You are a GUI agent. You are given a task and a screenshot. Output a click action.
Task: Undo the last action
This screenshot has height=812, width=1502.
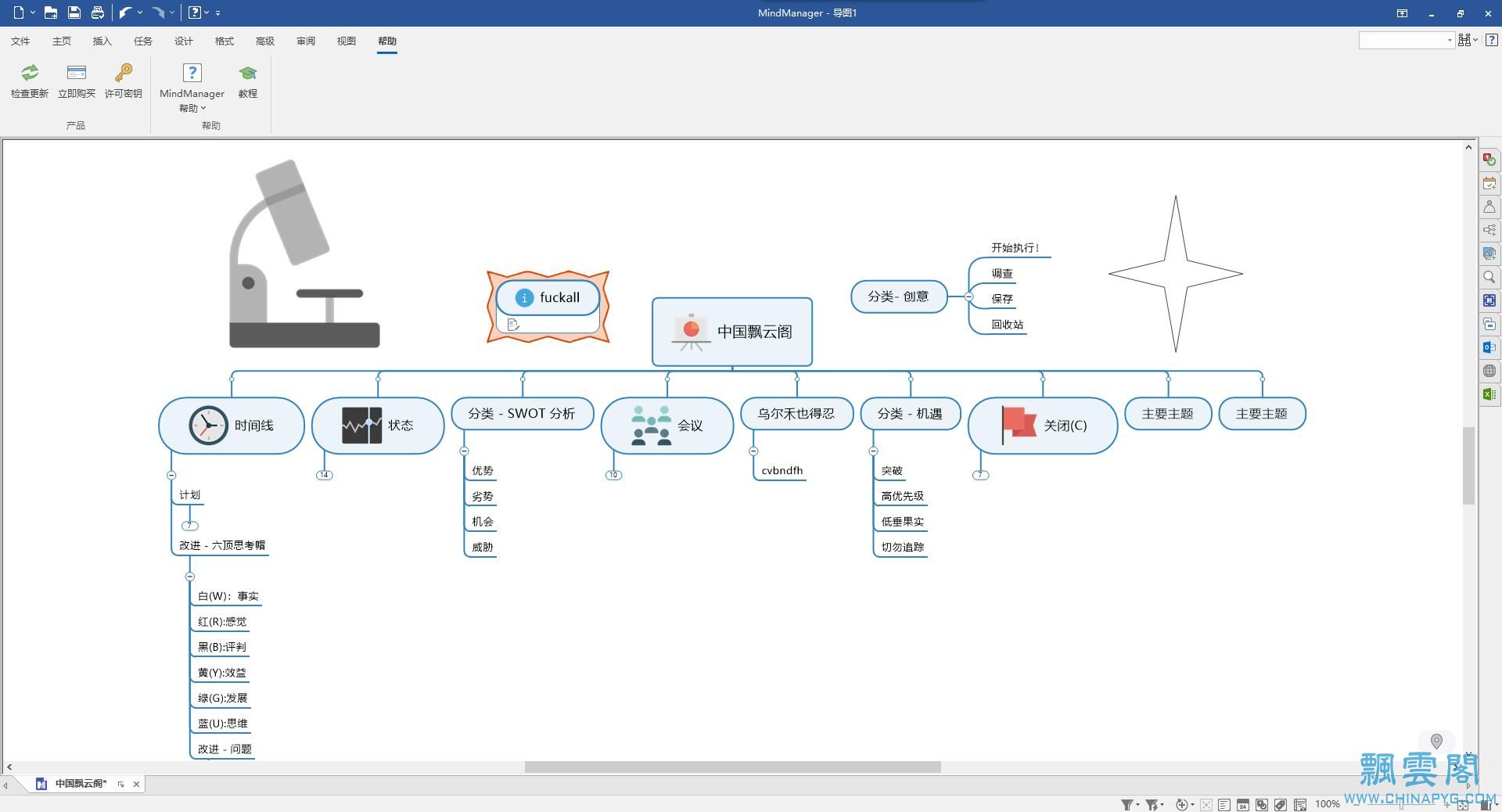pyautogui.click(x=125, y=13)
